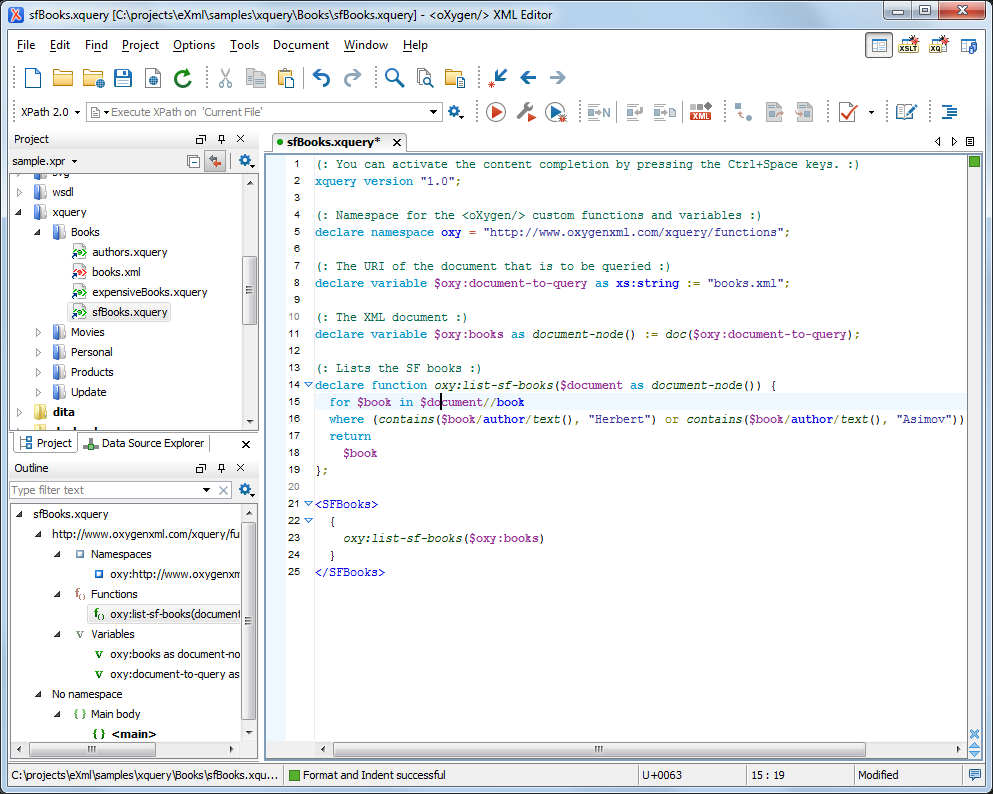
Task: Open Database perspective icon
Action: (x=969, y=46)
